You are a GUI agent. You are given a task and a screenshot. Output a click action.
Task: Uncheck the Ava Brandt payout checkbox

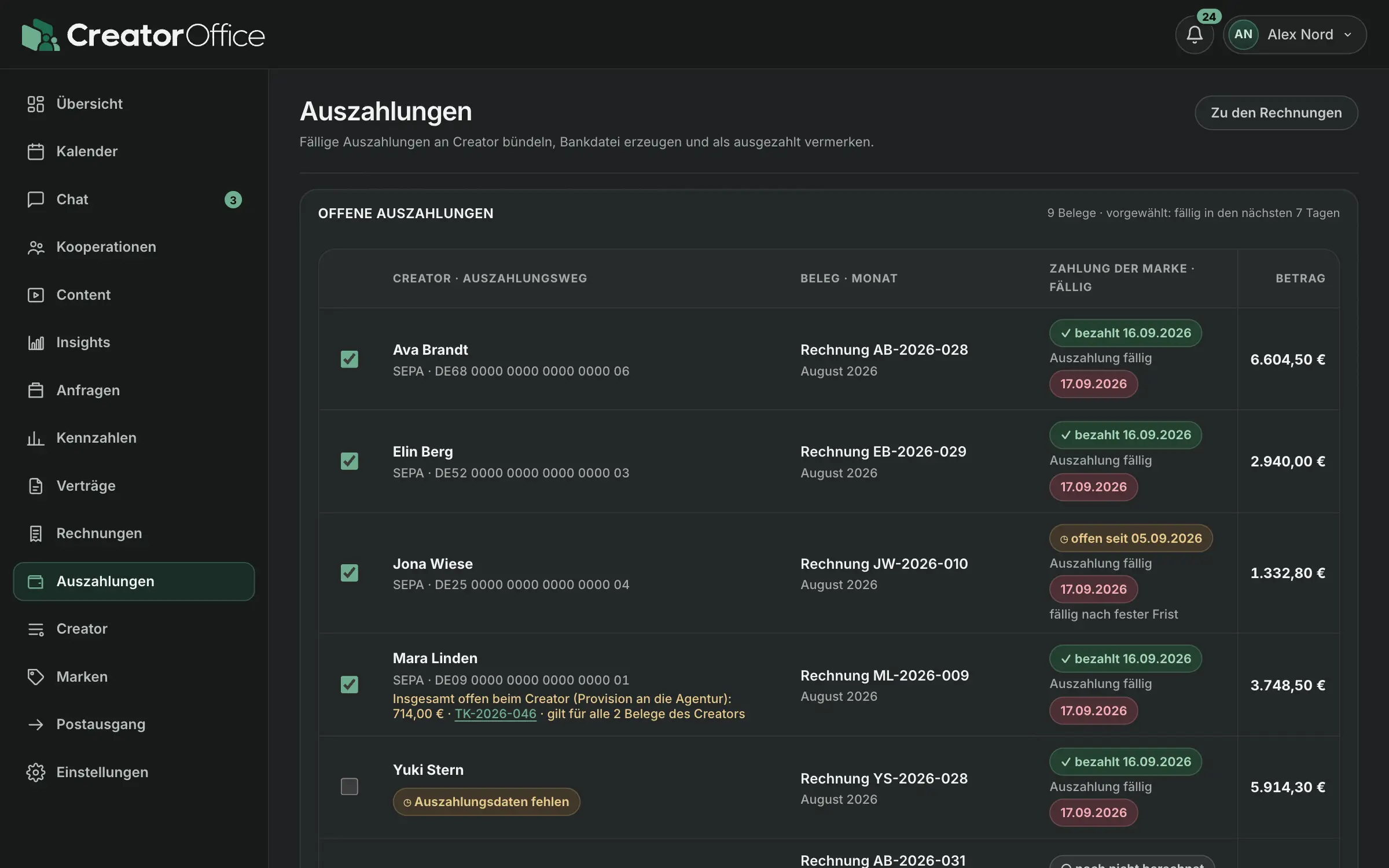pos(350,359)
